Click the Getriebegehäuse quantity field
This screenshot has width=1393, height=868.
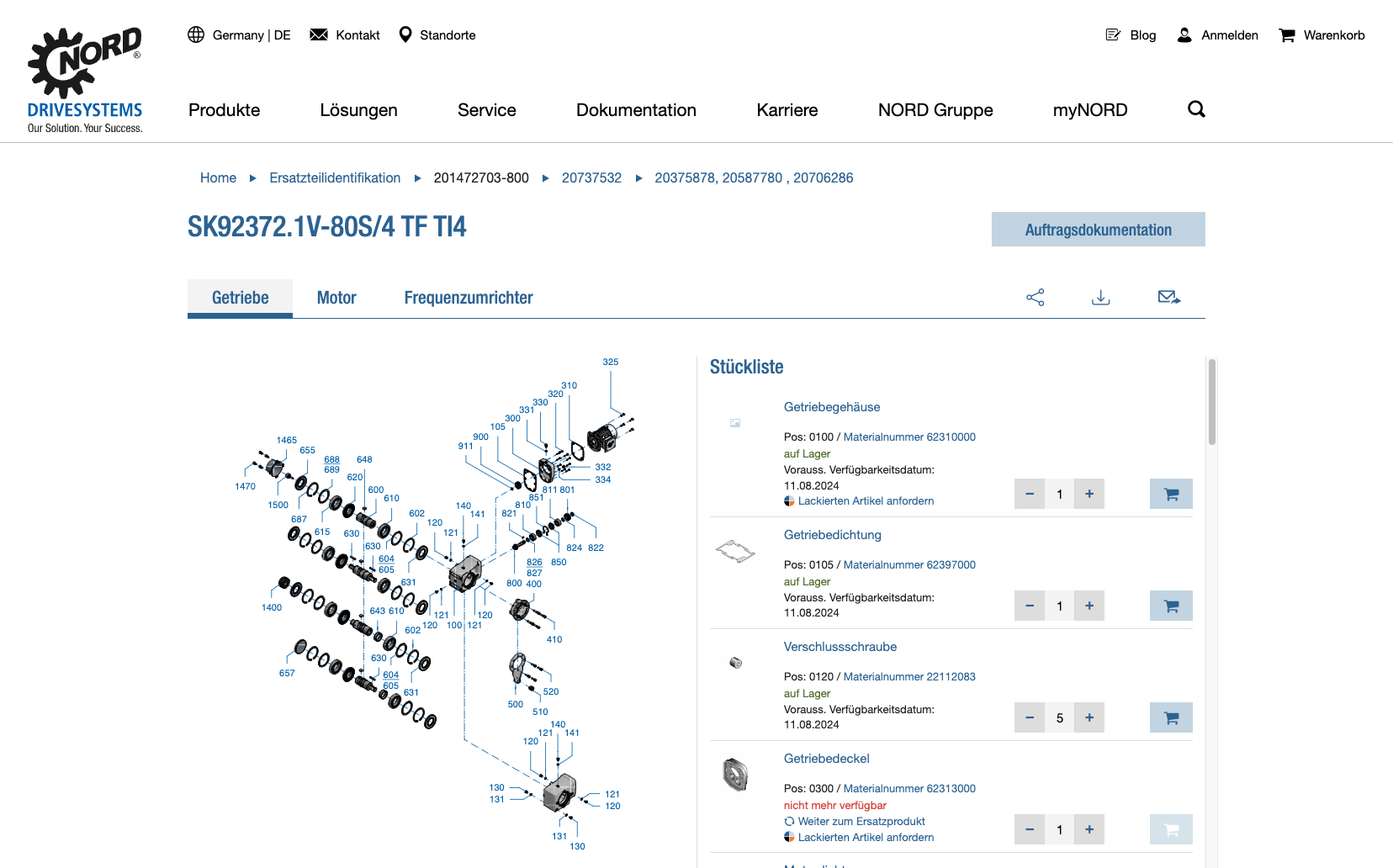point(1060,494)
